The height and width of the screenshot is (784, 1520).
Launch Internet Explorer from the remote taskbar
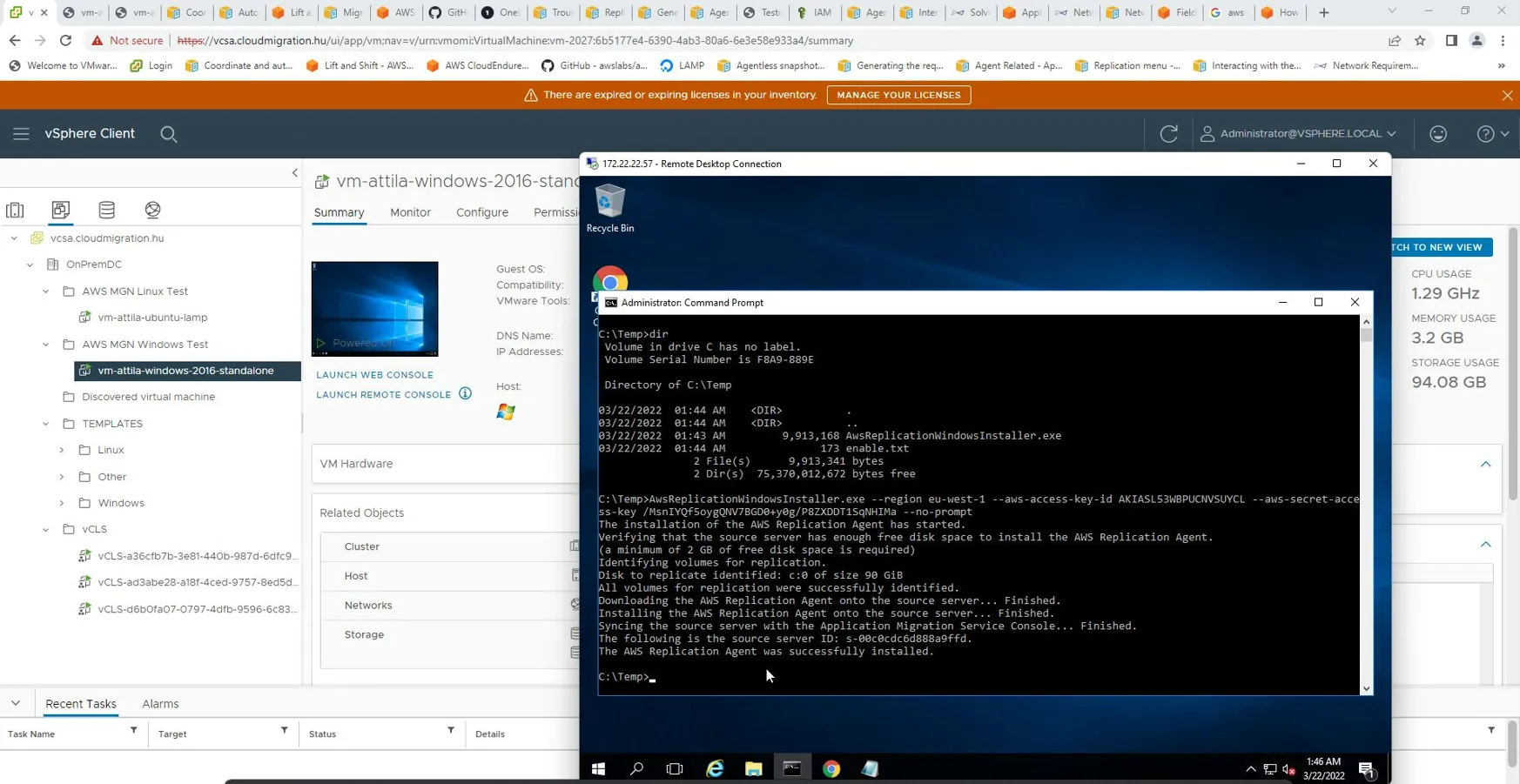715,769
